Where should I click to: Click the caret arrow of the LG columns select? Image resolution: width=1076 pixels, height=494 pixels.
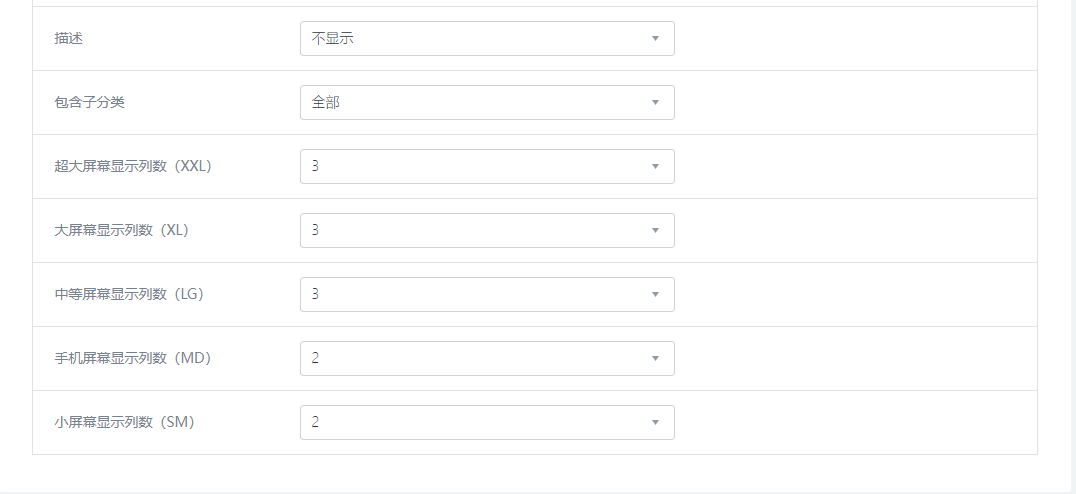655,295
